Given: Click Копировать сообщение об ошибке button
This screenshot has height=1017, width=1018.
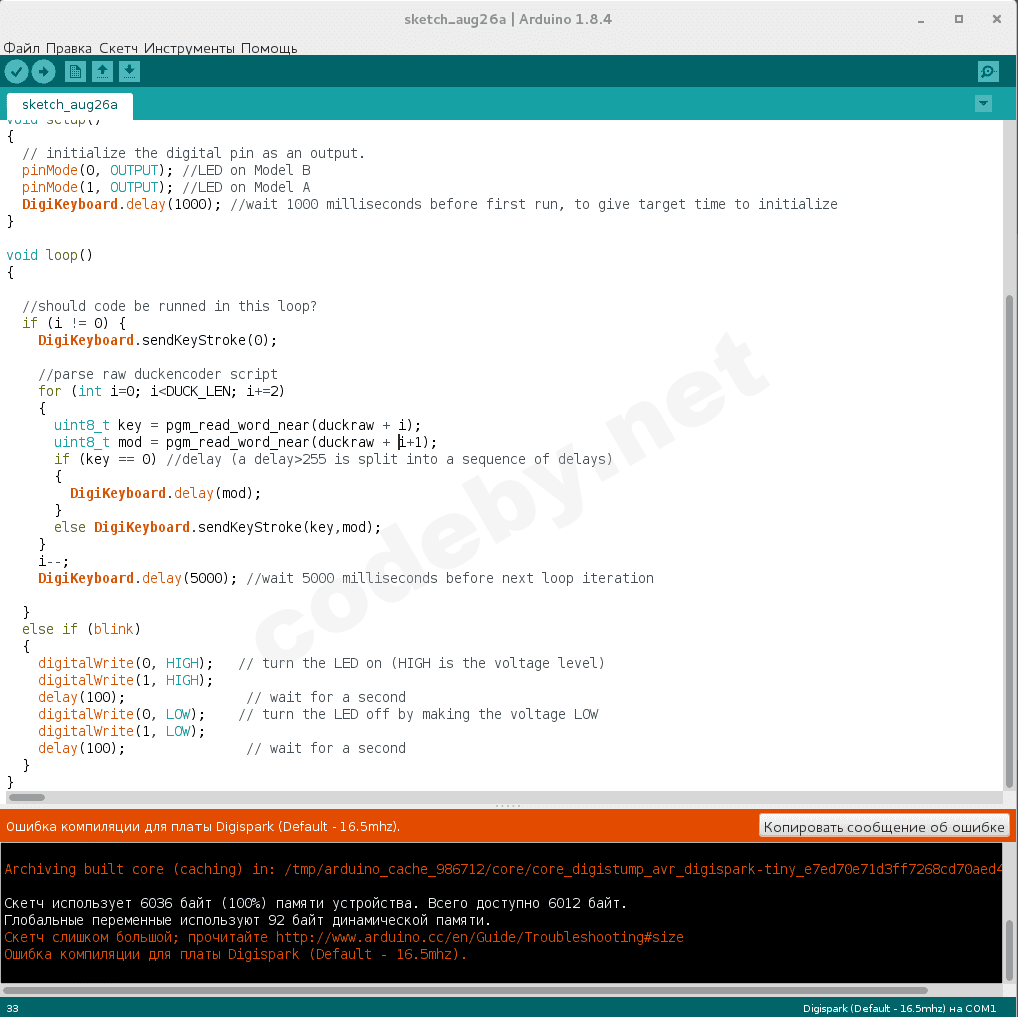Looking at the screenshot, I should [x=884, y=827].
